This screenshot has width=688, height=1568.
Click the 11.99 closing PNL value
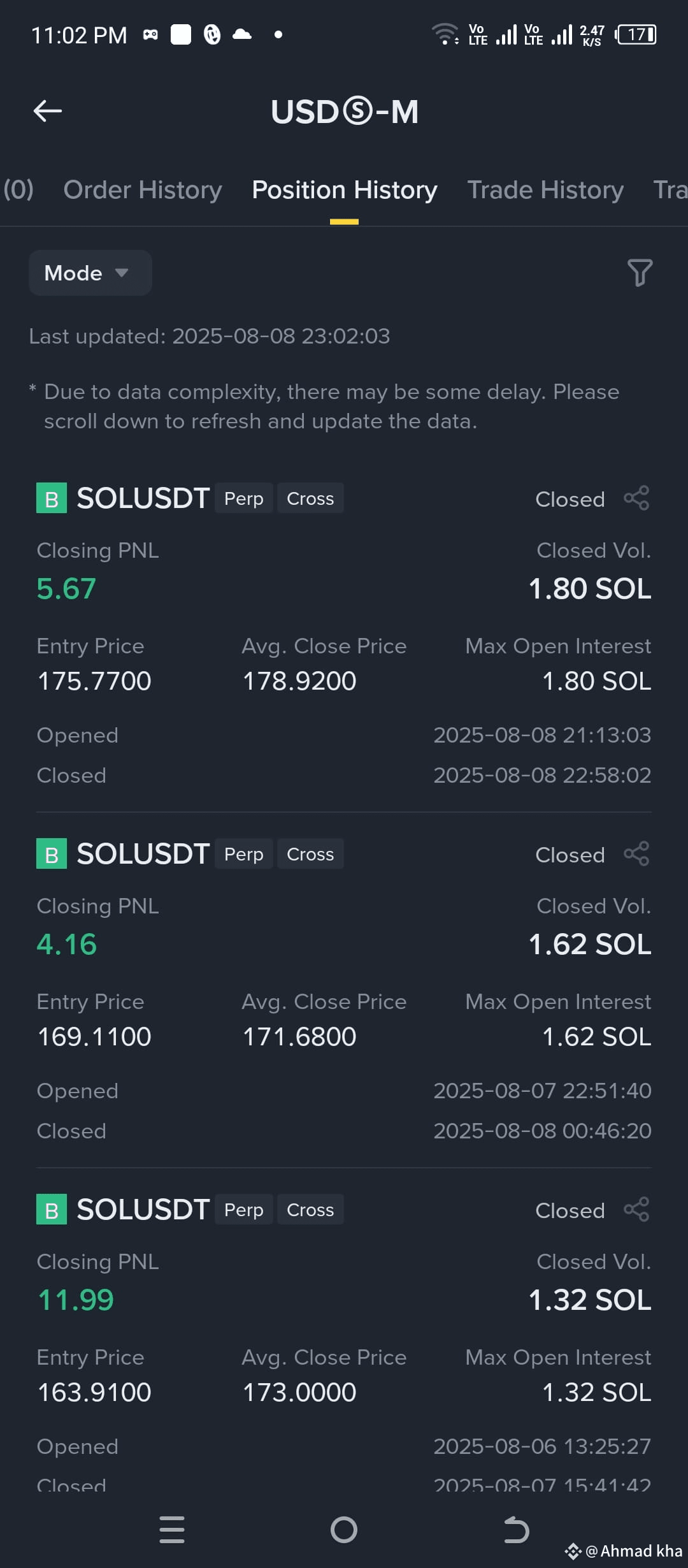75,1300
